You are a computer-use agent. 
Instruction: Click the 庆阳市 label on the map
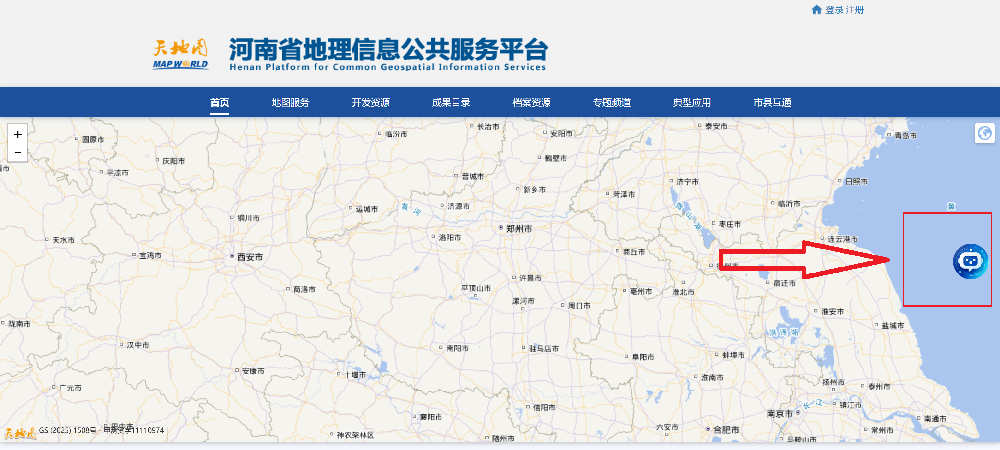click(174, 161)
